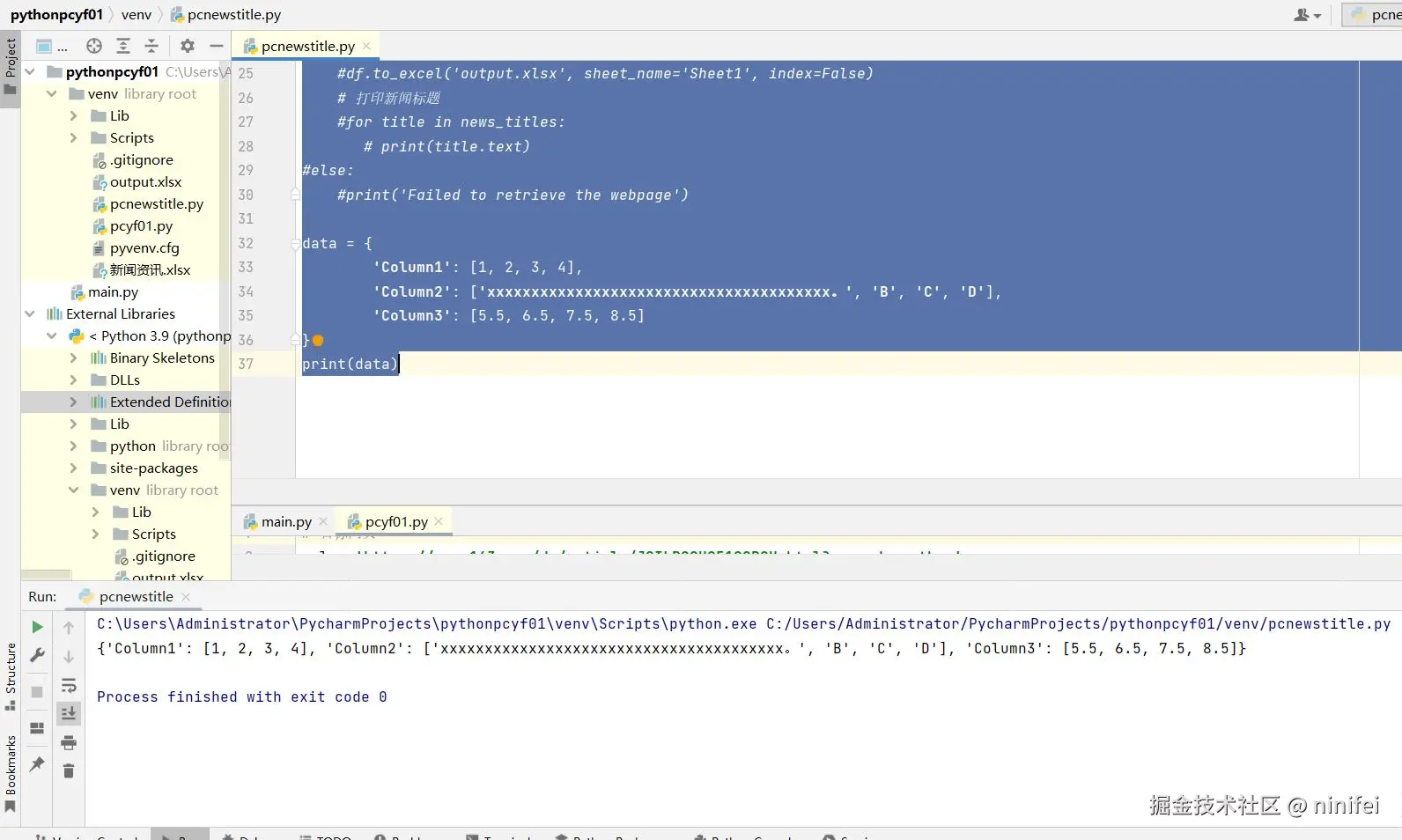Expand the DLLs folder
This screenshot has width=1402, height=840.
74,379
